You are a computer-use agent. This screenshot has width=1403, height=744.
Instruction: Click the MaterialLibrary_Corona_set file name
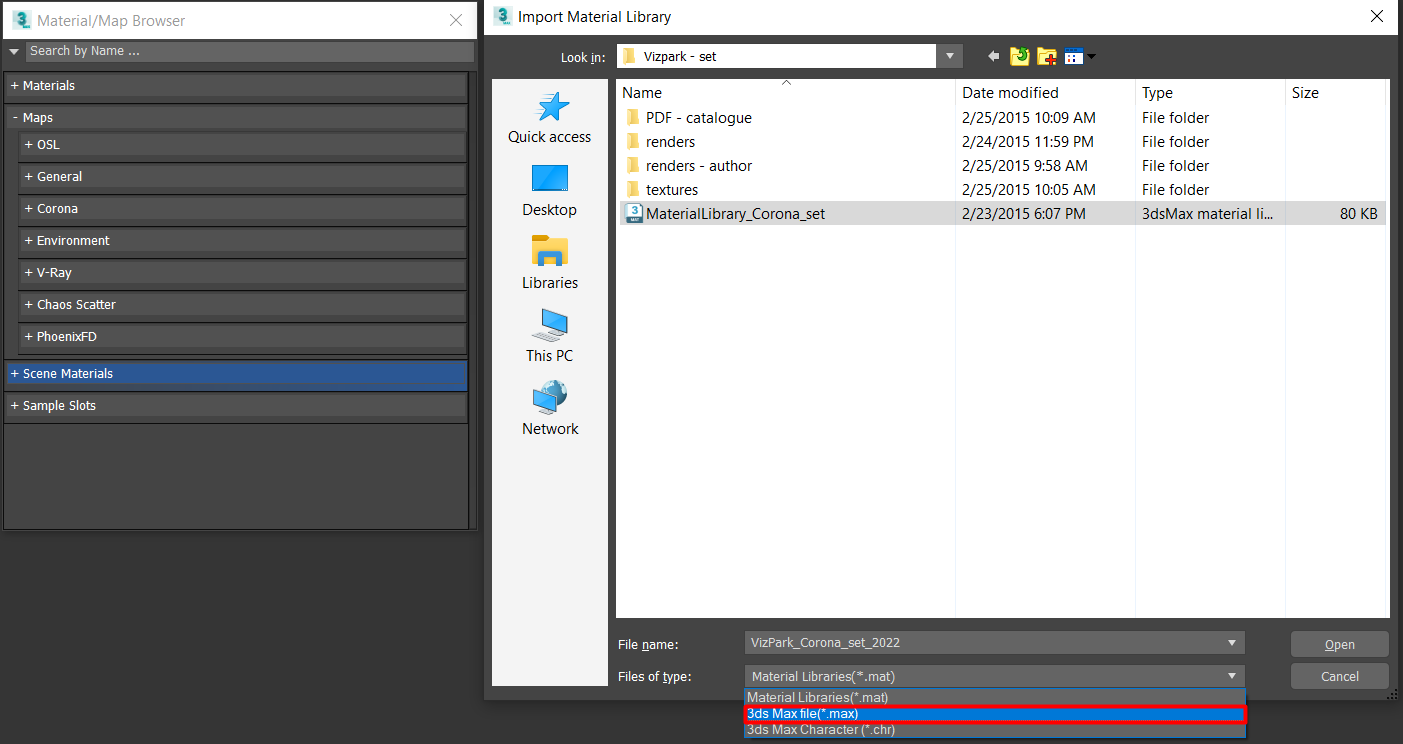pos(736,214)
